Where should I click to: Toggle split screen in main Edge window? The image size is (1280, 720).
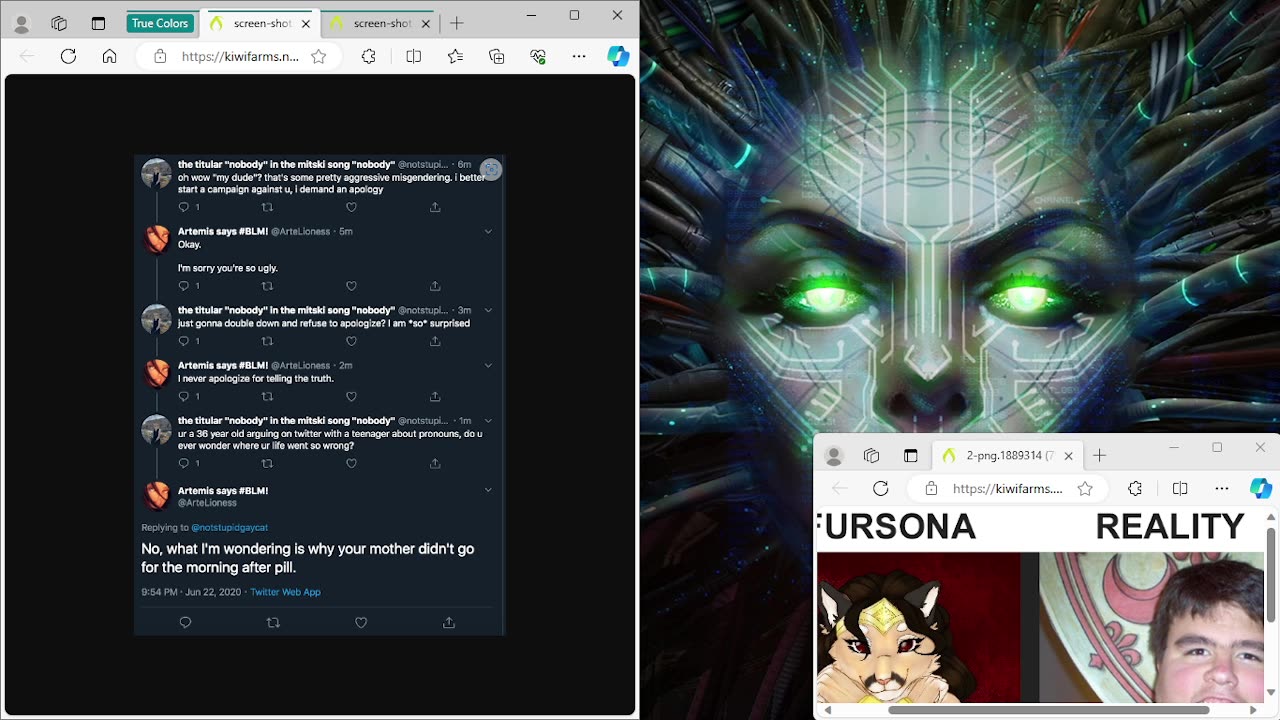pyautogui.click(x=413, y=56)
